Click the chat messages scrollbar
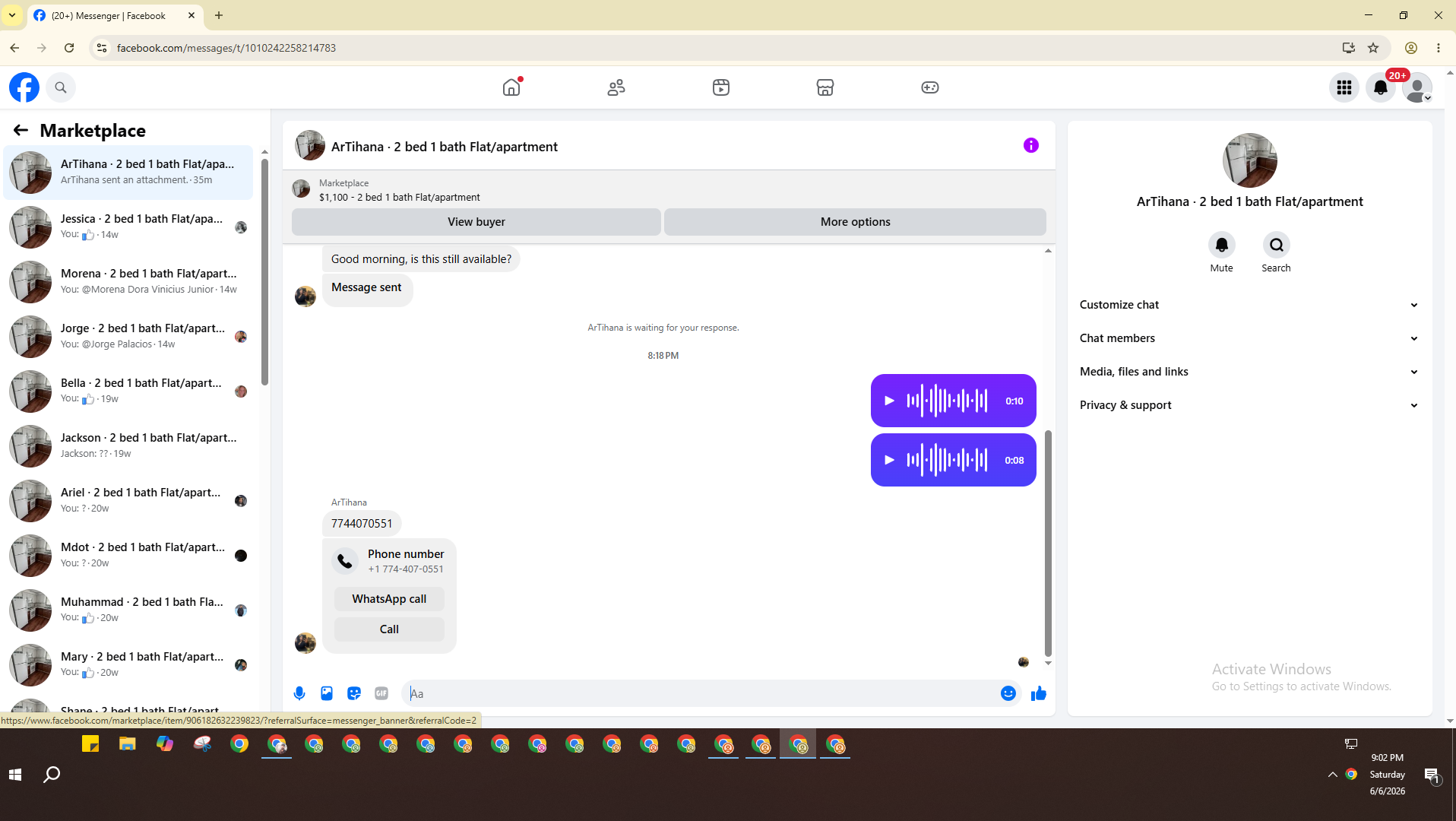This screenshot has width=1456, height=821. (x=1048, y=543)
